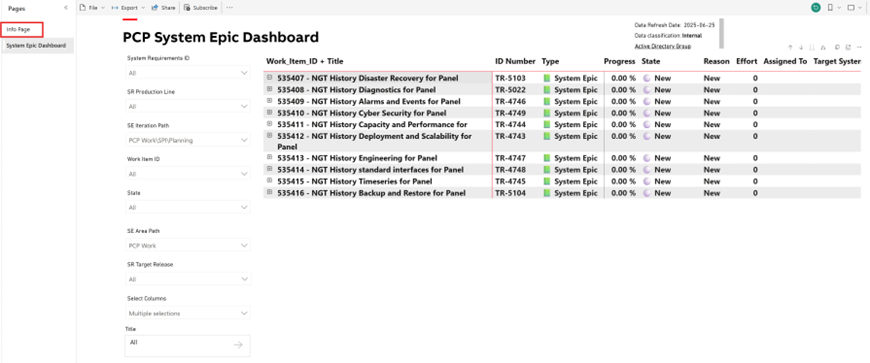The width and height of the screenshot is (870, 363).
Task: Click ID Number cell TR-4743
Action: click(x=510, y=136)
